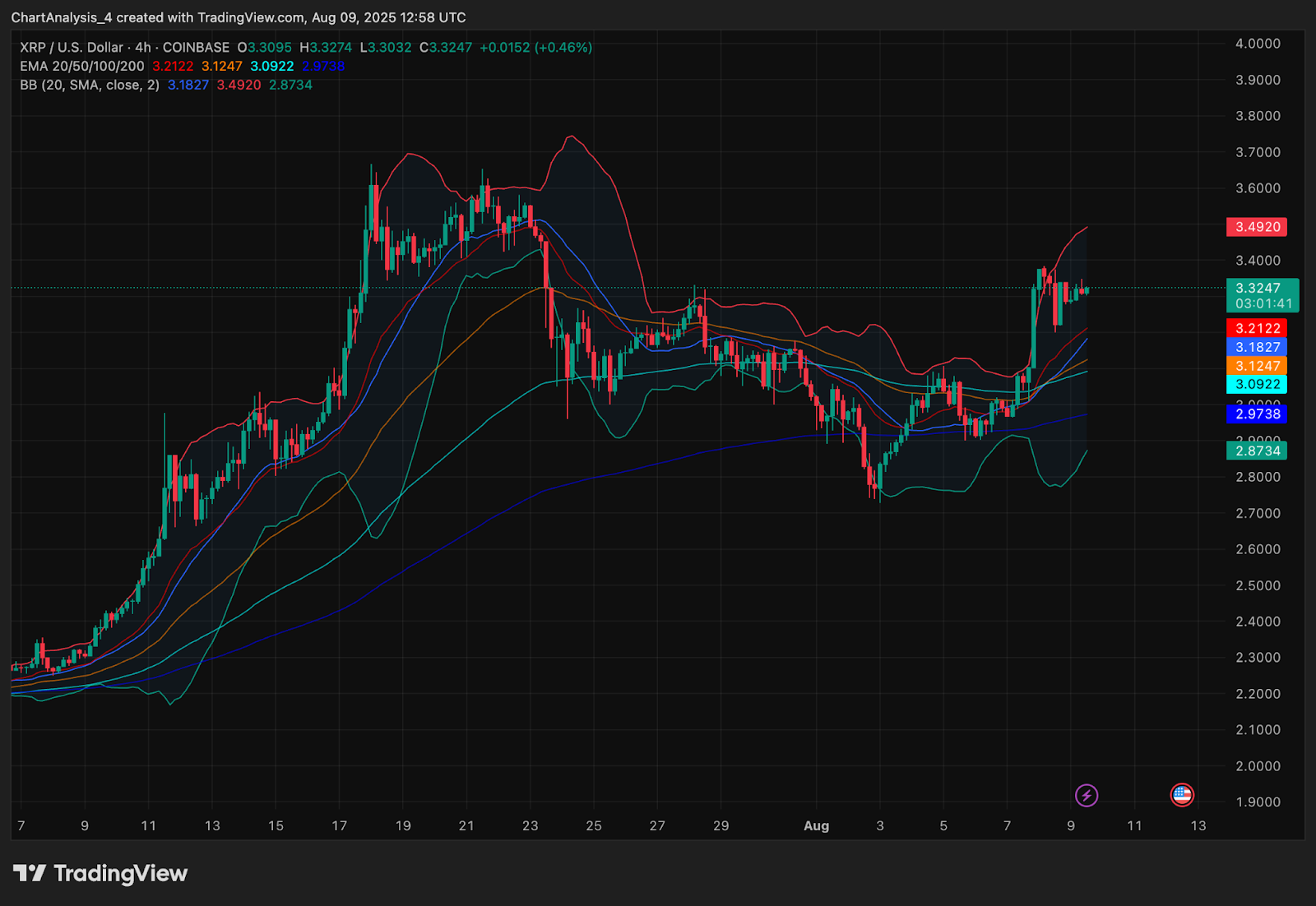Click the current price label 3.3247 on axis
The width and height of the screenshot is (1316, 906).
[x=1258, y=288]
